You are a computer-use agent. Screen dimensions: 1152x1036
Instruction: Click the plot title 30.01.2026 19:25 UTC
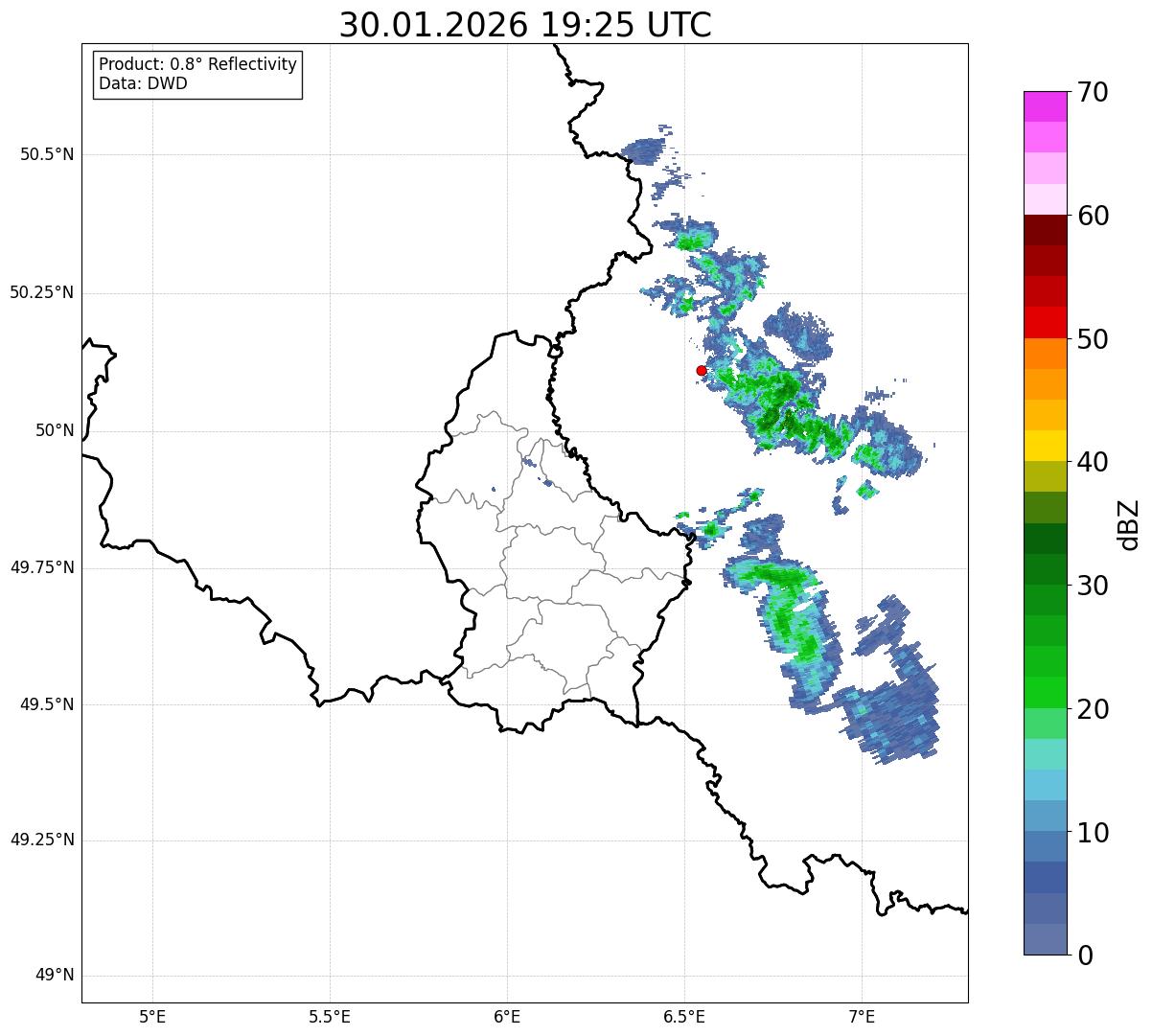point(525,25)
